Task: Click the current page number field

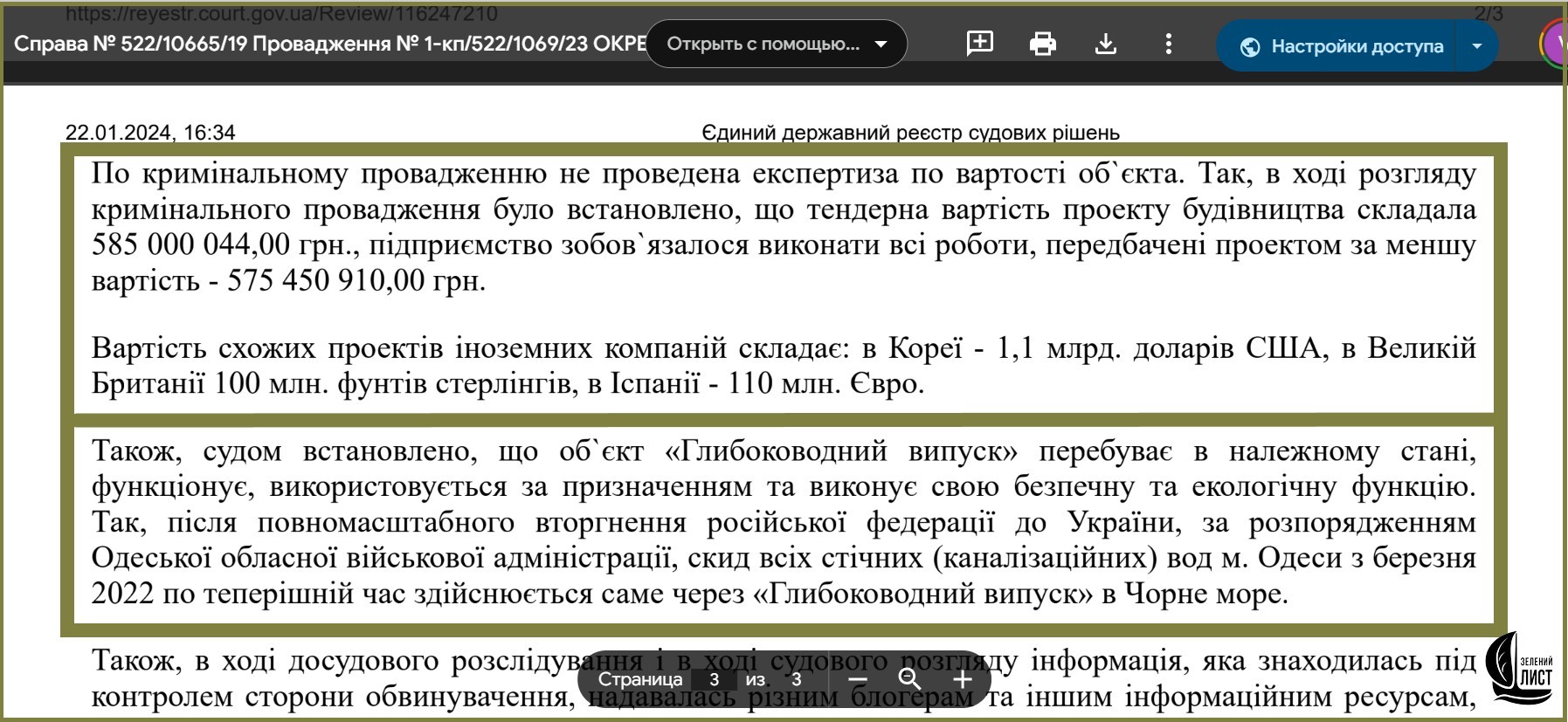Action: point(714,679)
